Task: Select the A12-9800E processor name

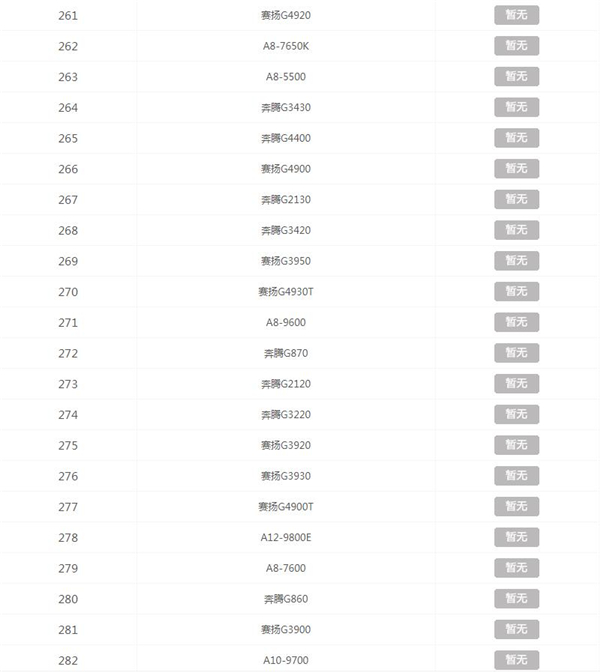Action: click(x=286, y=538)
